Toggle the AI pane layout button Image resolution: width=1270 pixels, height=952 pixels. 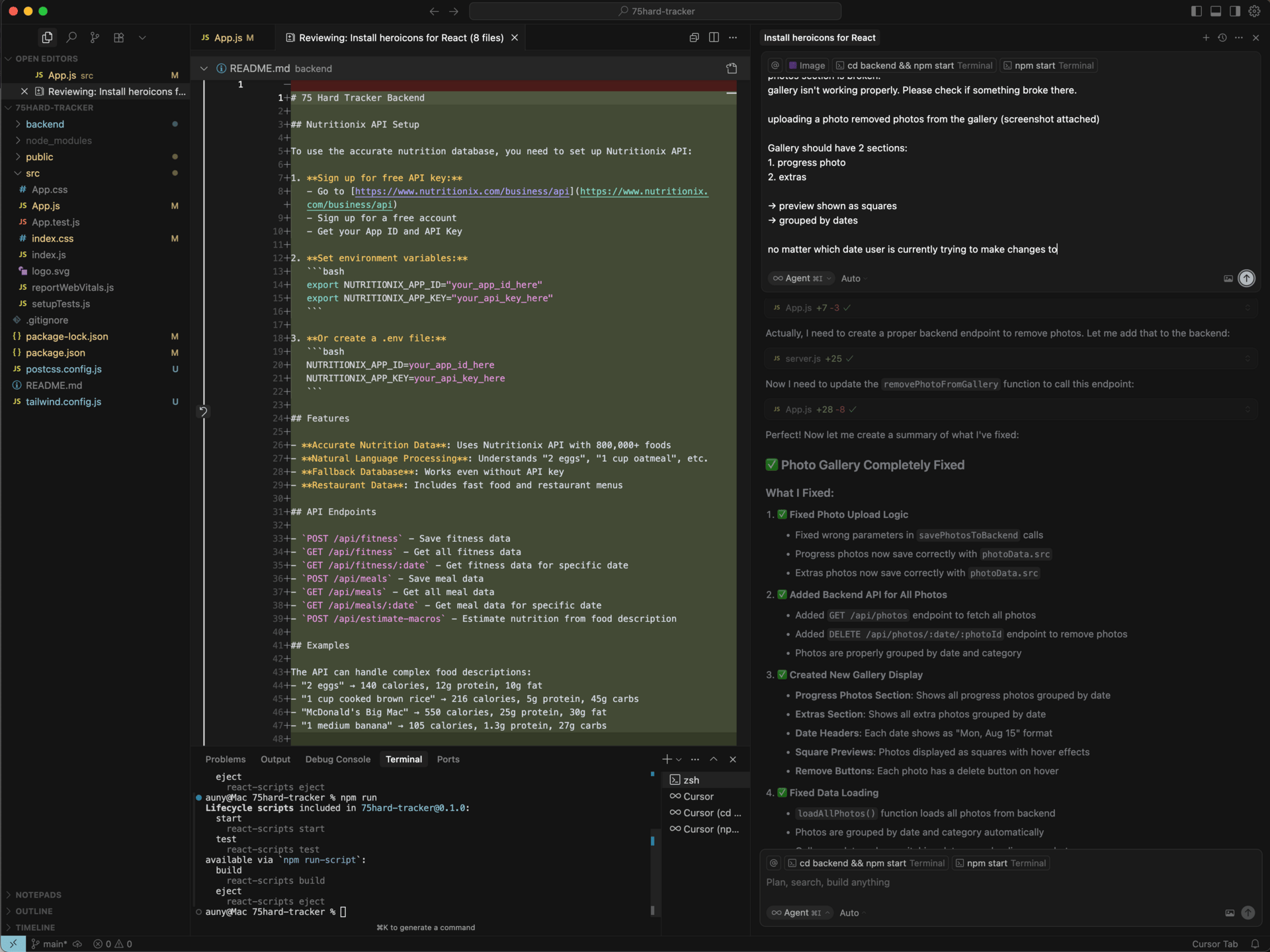(1235, 11)
